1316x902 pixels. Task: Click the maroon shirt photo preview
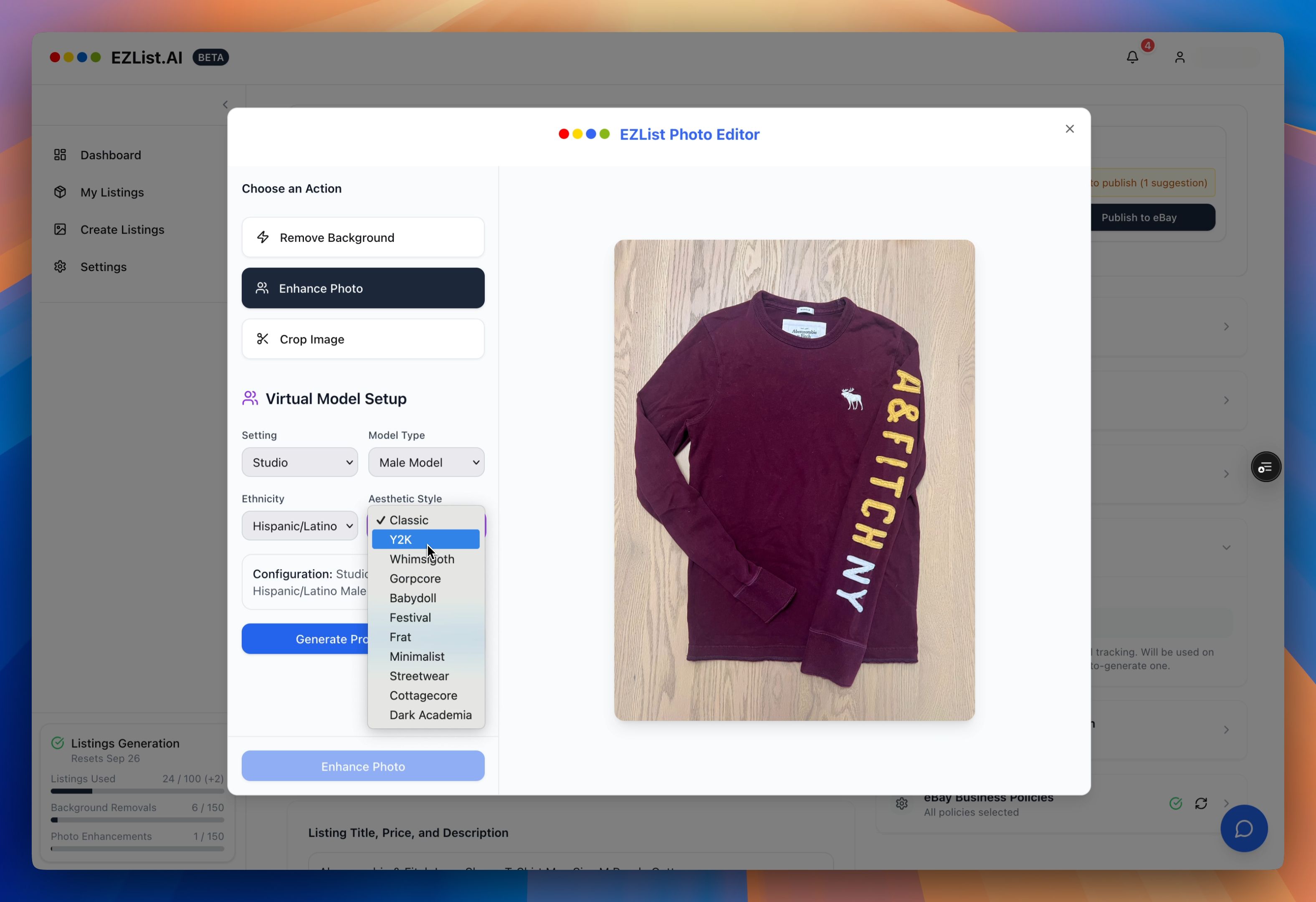[x=794, y=479]
